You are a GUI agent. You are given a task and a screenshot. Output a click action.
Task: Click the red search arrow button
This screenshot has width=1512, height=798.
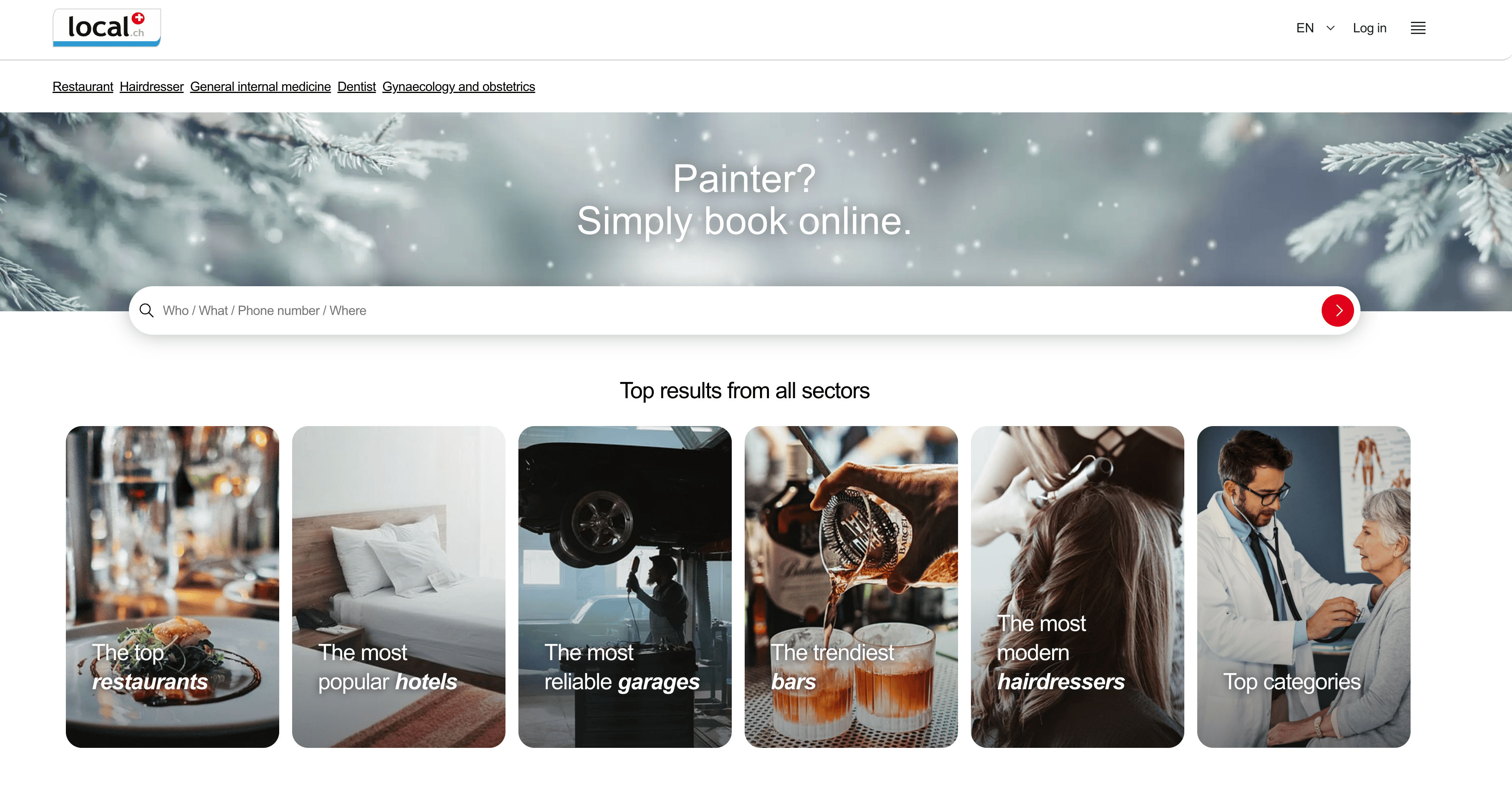click(x=1337, y=310)
